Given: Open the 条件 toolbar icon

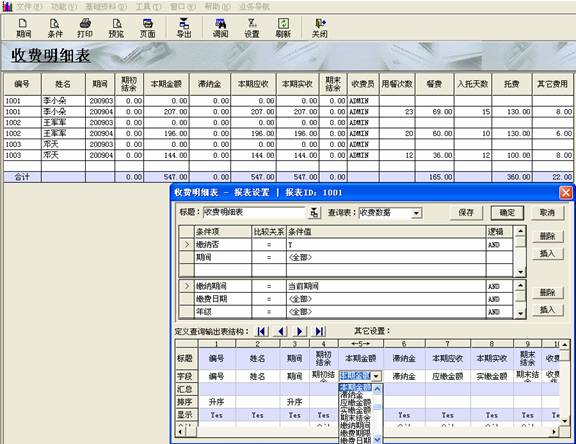Looking at the screenshot, I should pos(55,28).
